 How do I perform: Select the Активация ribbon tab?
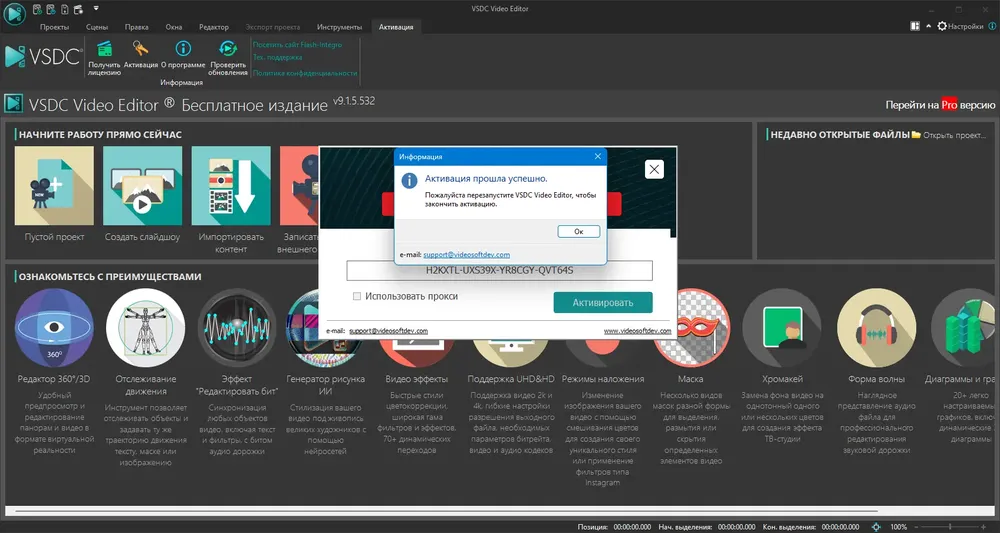click(395, 27)
